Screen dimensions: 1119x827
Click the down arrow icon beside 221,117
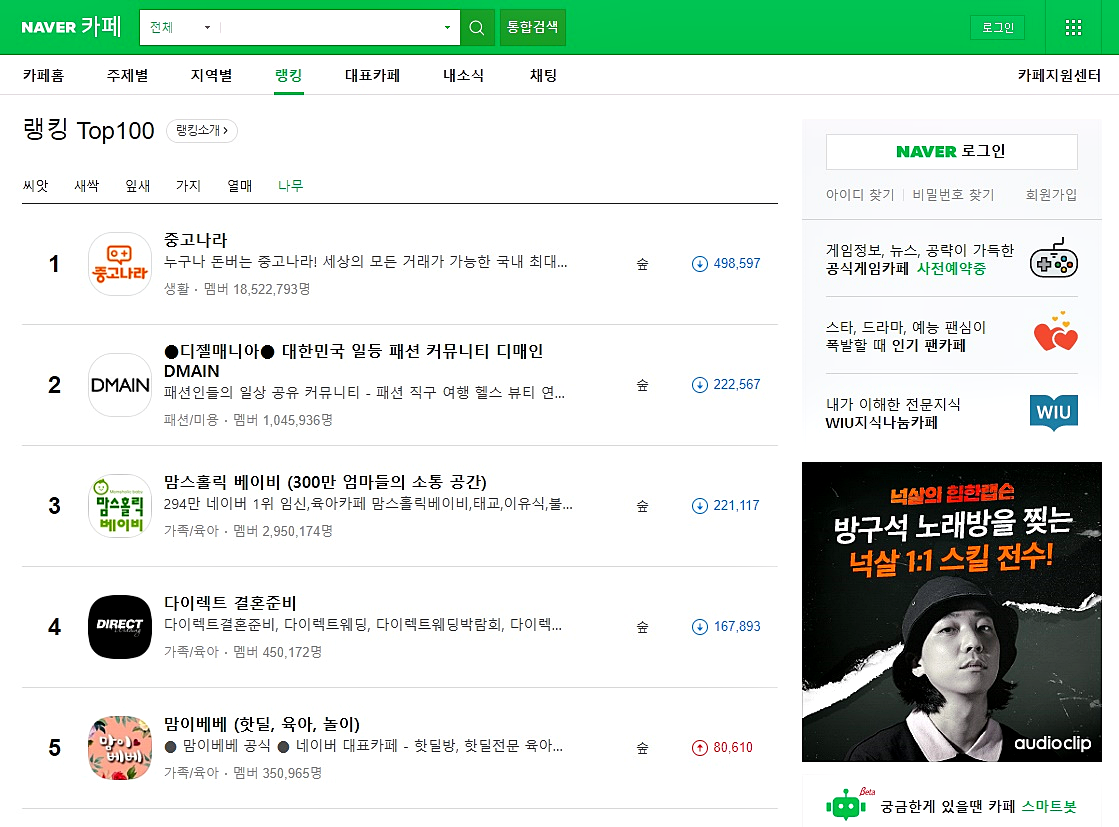click(699, 506)
